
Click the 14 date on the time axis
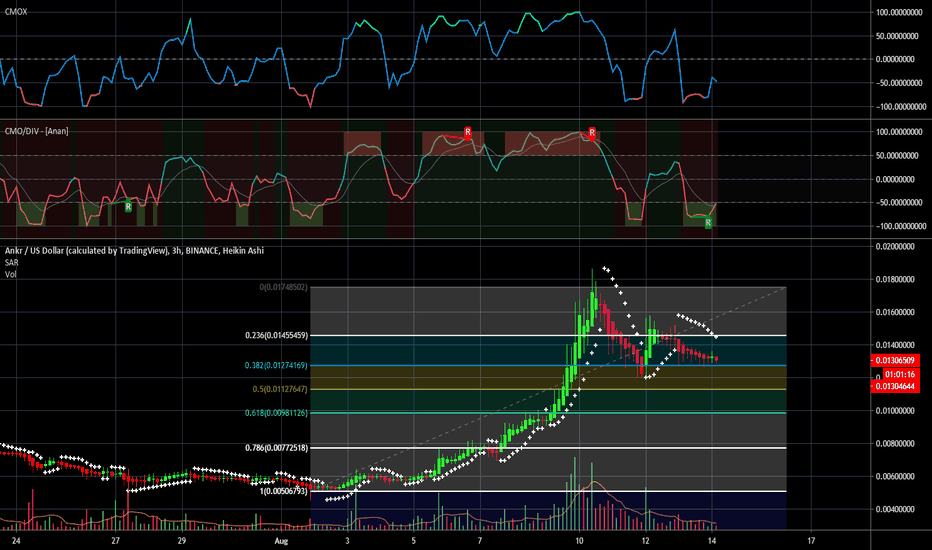click(x=711, y=540)
